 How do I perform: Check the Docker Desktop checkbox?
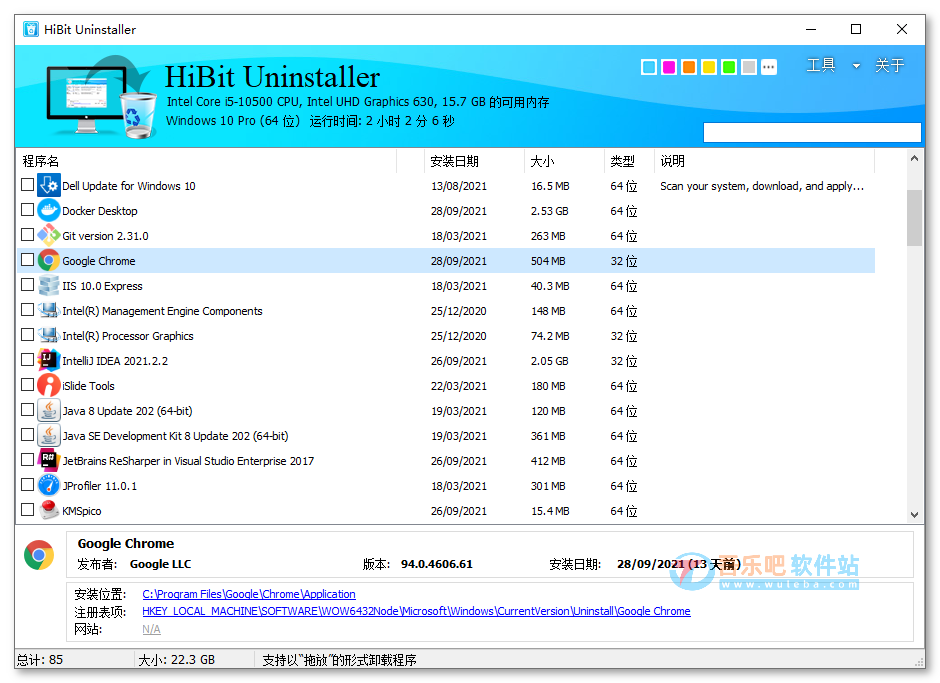tap(27, 210)
